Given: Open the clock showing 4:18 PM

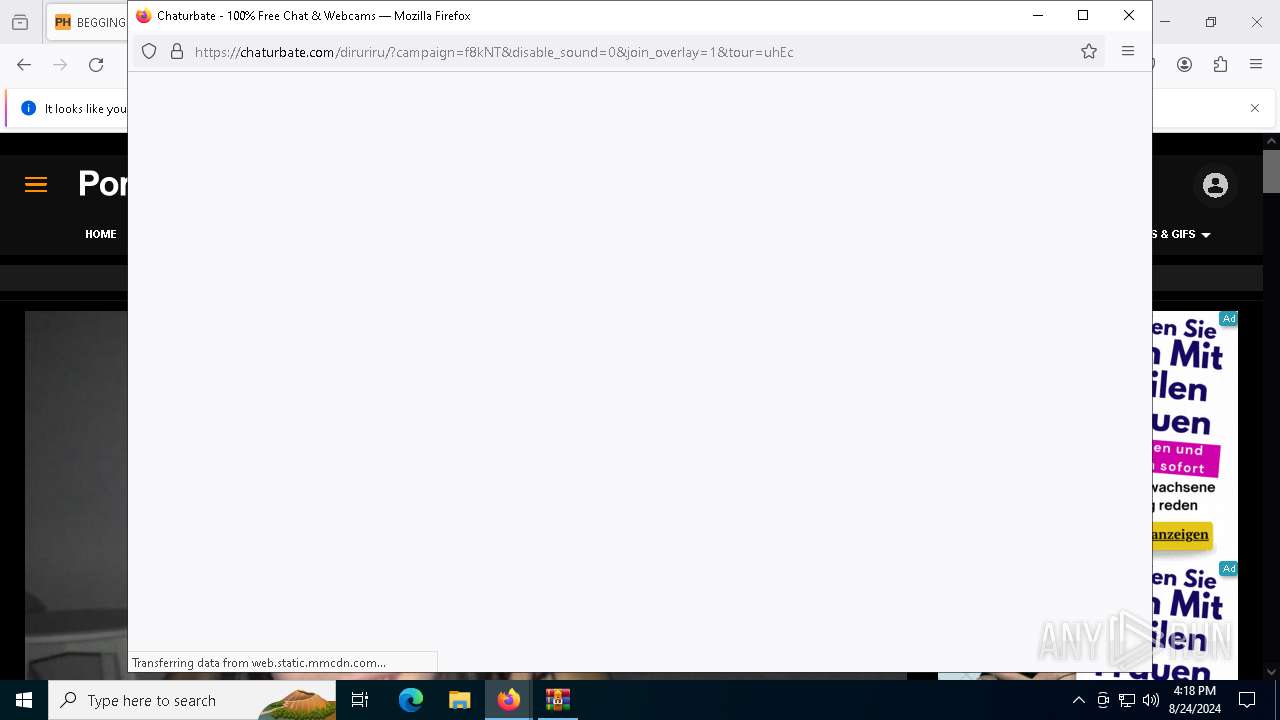Looking at the screenshot, I should click(x=1194, y=700).
